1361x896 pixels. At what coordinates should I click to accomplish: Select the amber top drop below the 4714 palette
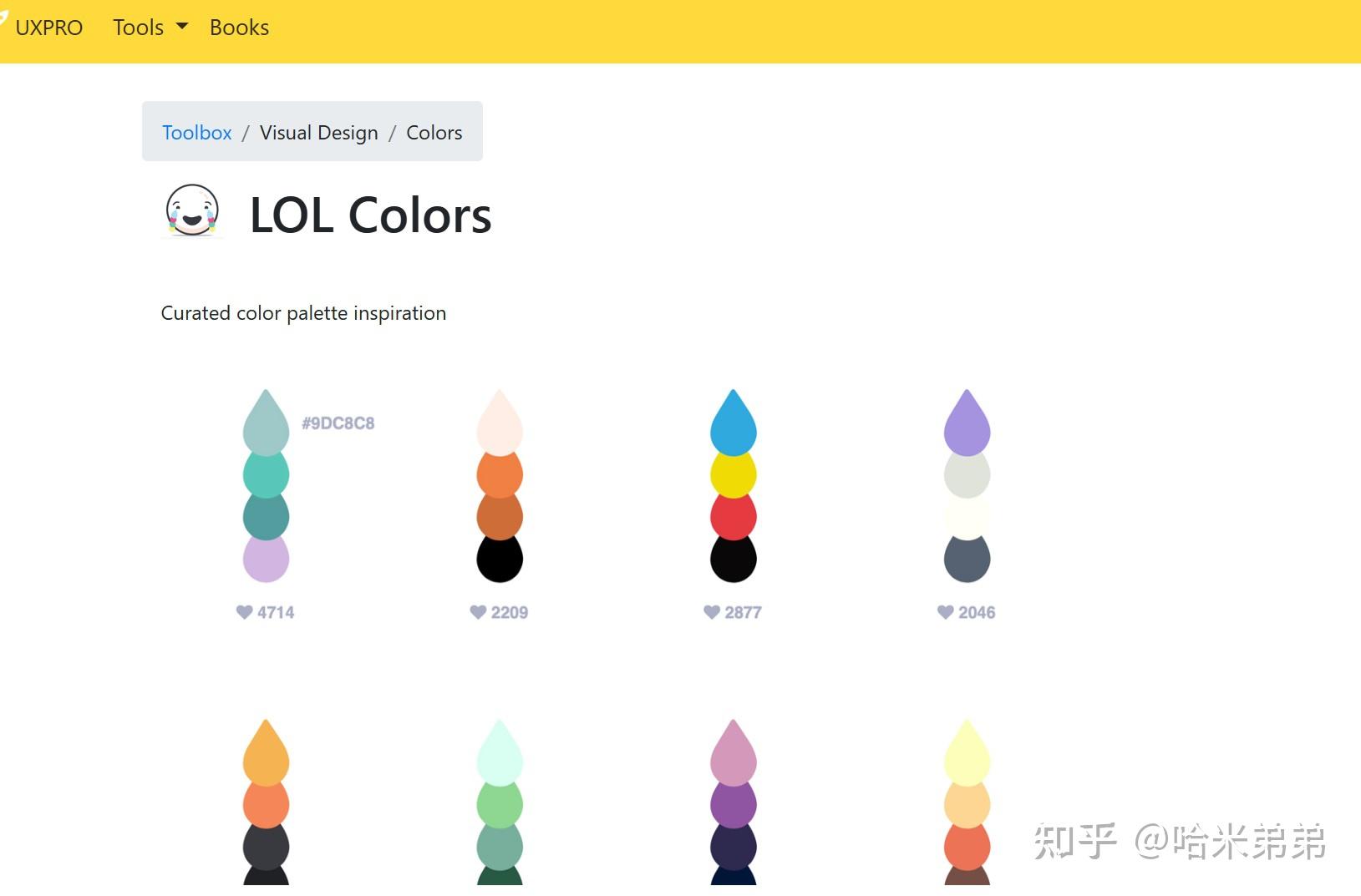(x=266, y=754)
